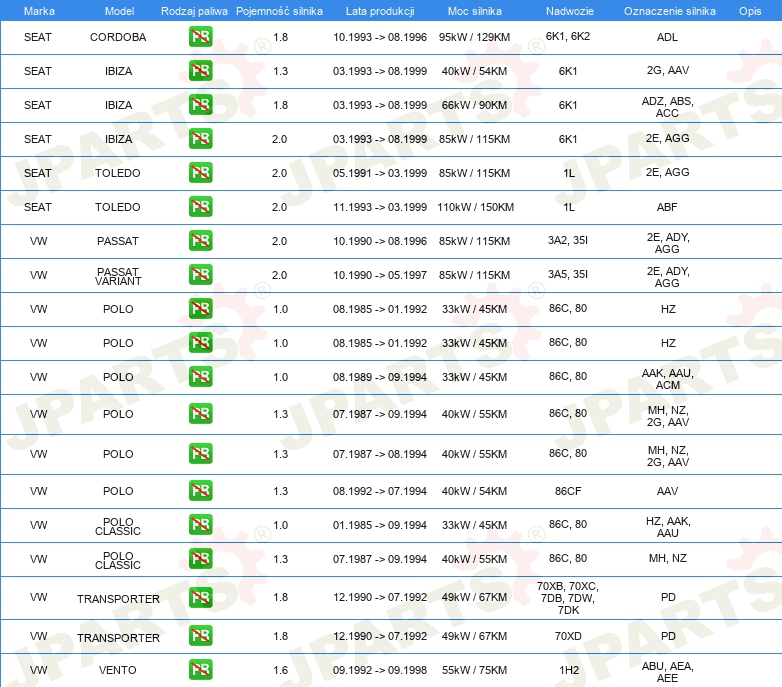Select the 6K1, 6K2 body cell
This screenshot has height=687, width=782.
[568, 36]
